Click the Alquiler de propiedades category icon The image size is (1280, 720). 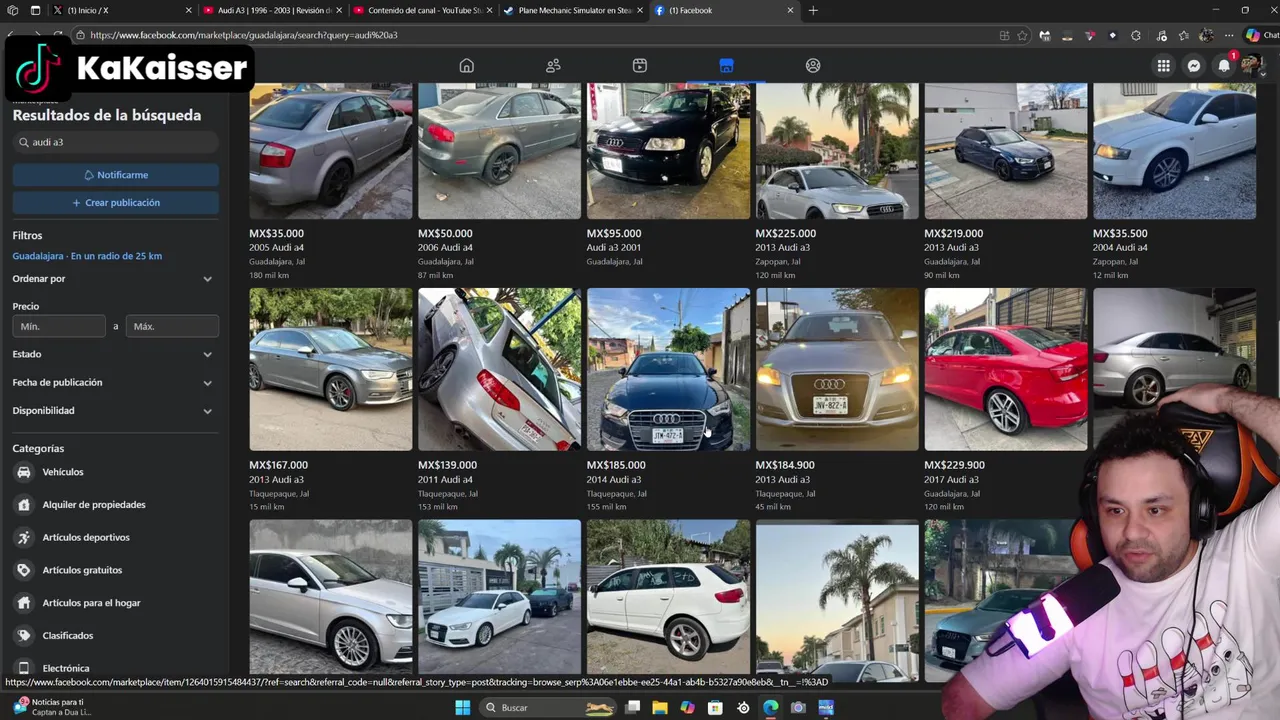pyautogui.click(x=24, y=505)
